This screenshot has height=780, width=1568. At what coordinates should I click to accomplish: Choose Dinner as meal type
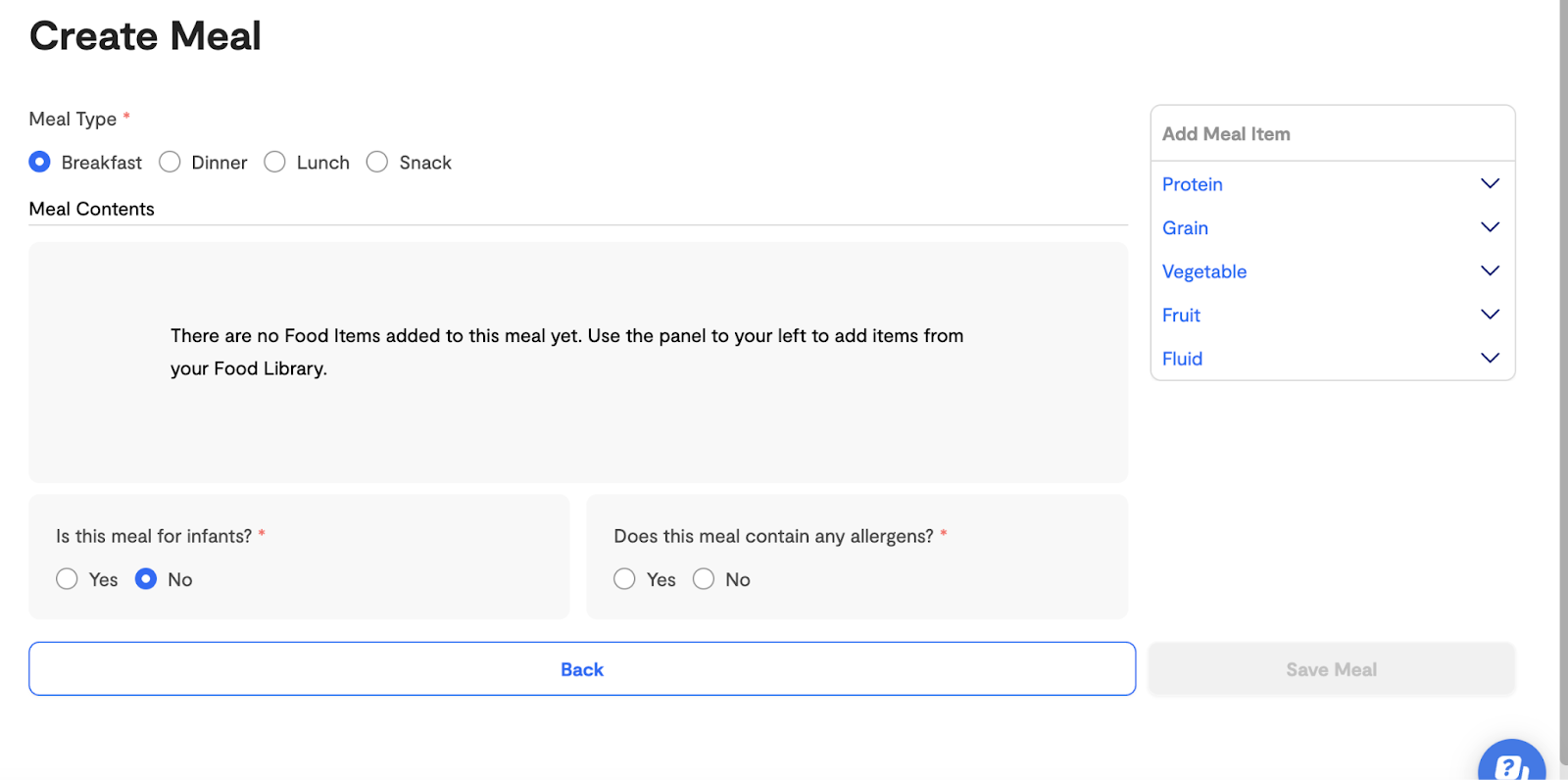click(x=170, y=162)
